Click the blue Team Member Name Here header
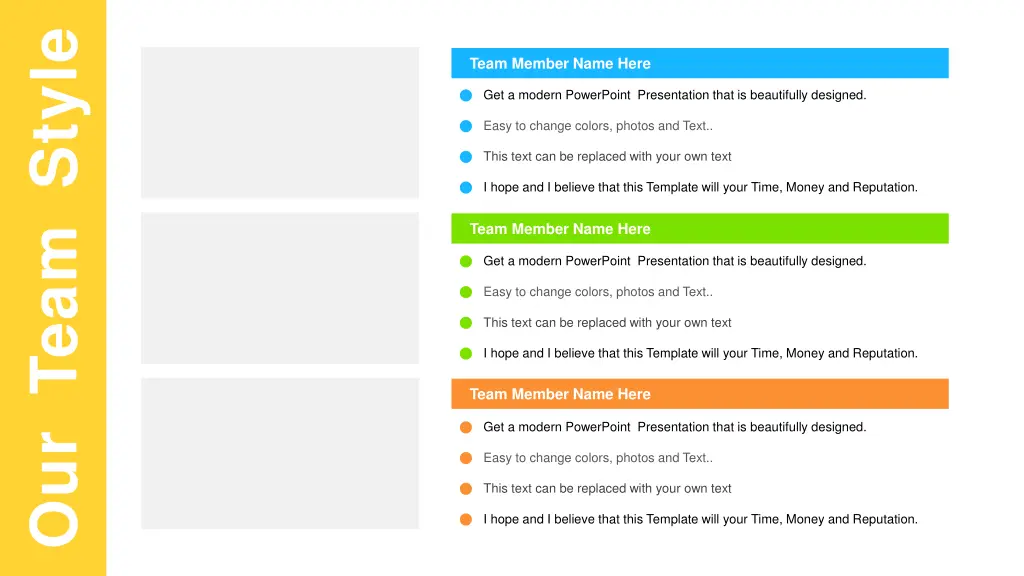This screenshot has width=1024, height=576. tap(699, 63)
